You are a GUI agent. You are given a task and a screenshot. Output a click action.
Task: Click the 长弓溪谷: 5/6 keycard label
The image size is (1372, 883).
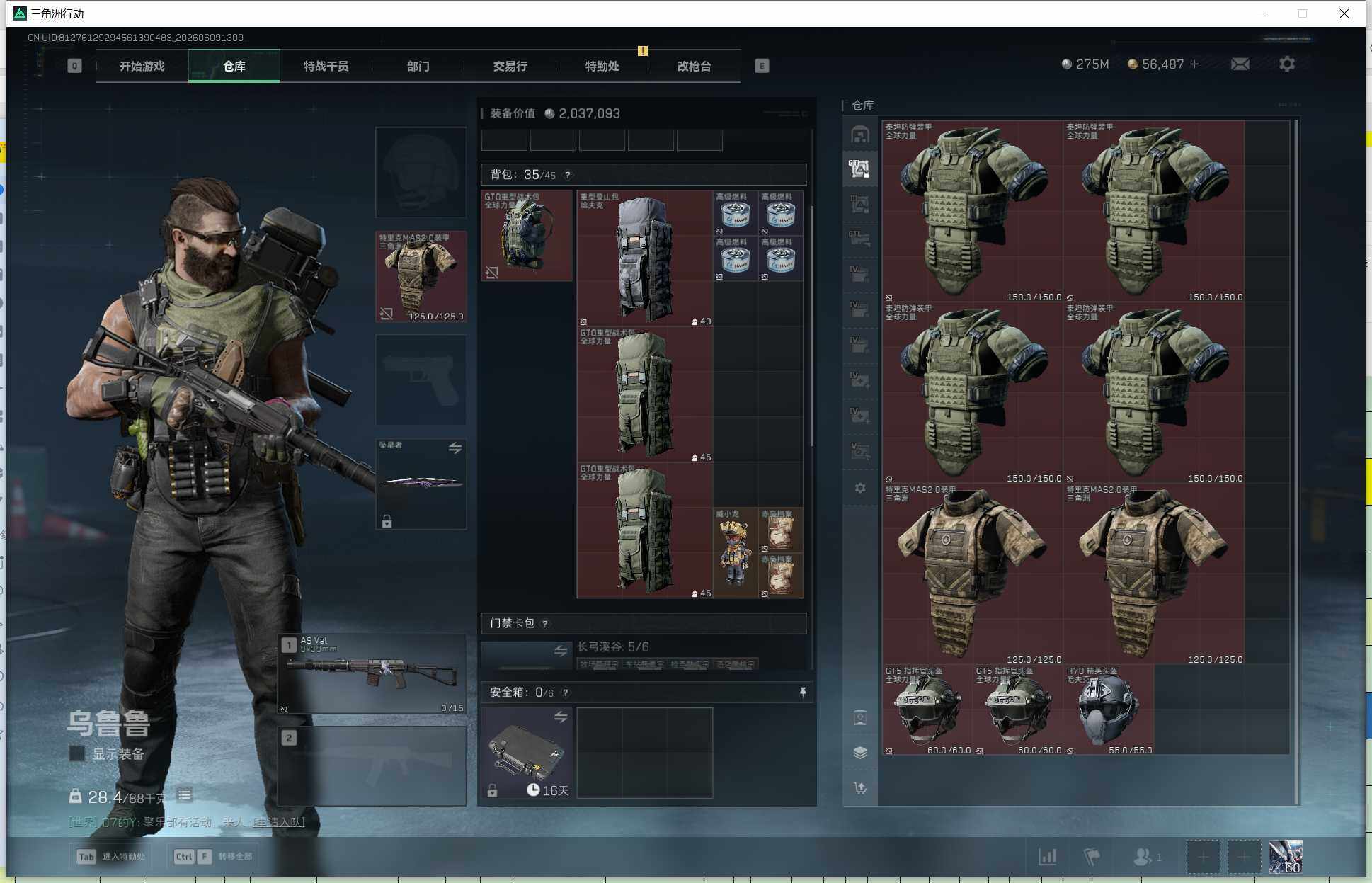point(613,646)
